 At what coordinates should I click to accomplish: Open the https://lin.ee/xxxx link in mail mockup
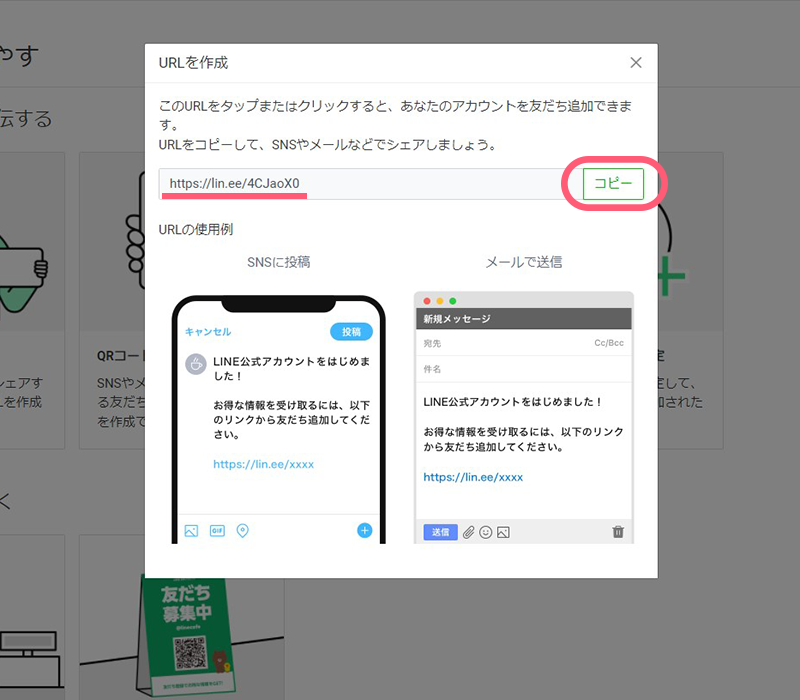point(473,477)
